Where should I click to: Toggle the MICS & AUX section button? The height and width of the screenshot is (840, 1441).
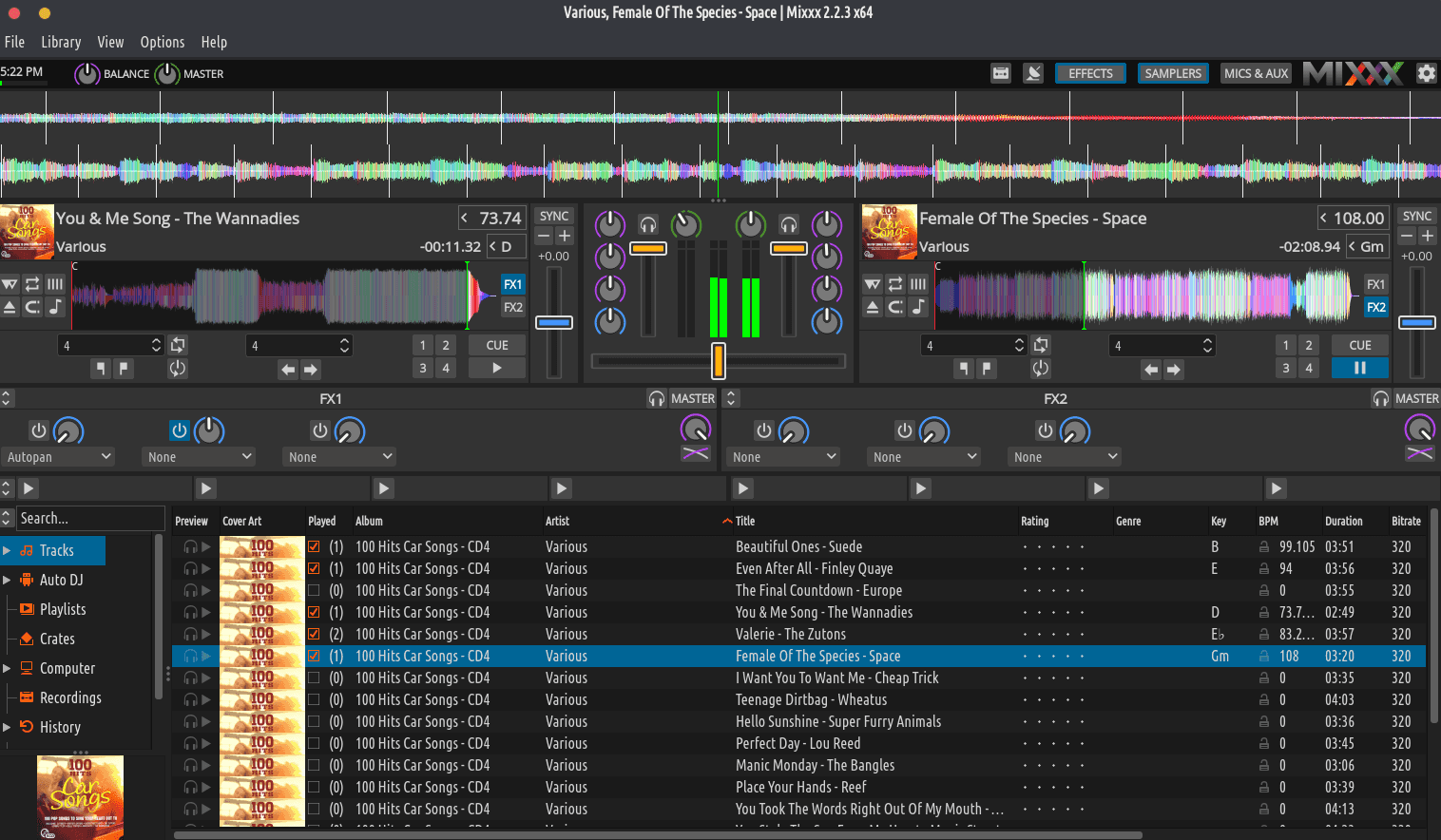pos(1256,73)
